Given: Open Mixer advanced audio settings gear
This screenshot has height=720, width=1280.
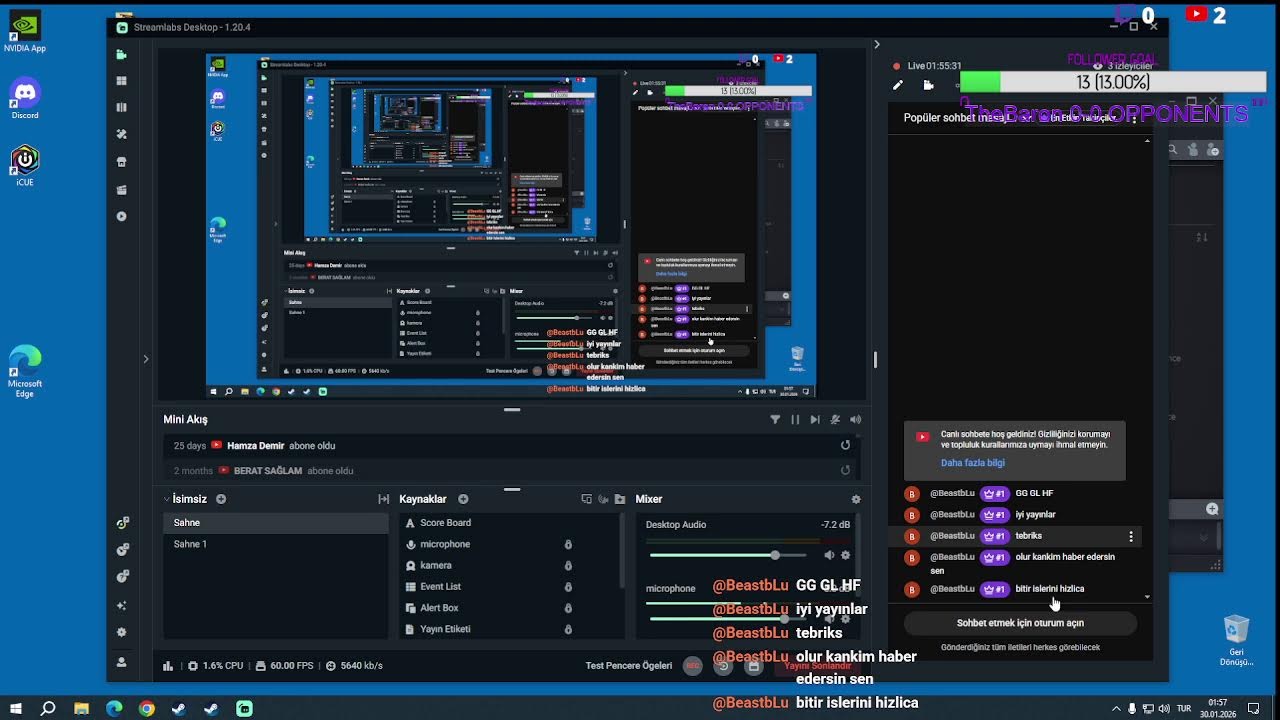Looking at the screenshot, I should [x=855, y=499].
